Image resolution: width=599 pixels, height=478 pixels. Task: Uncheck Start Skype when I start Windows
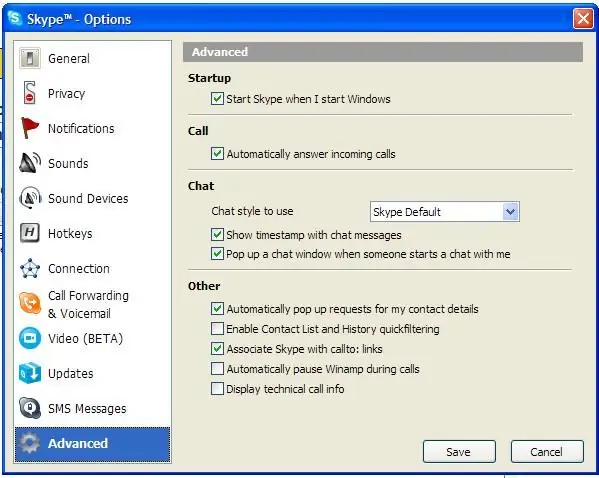(217, 99)
